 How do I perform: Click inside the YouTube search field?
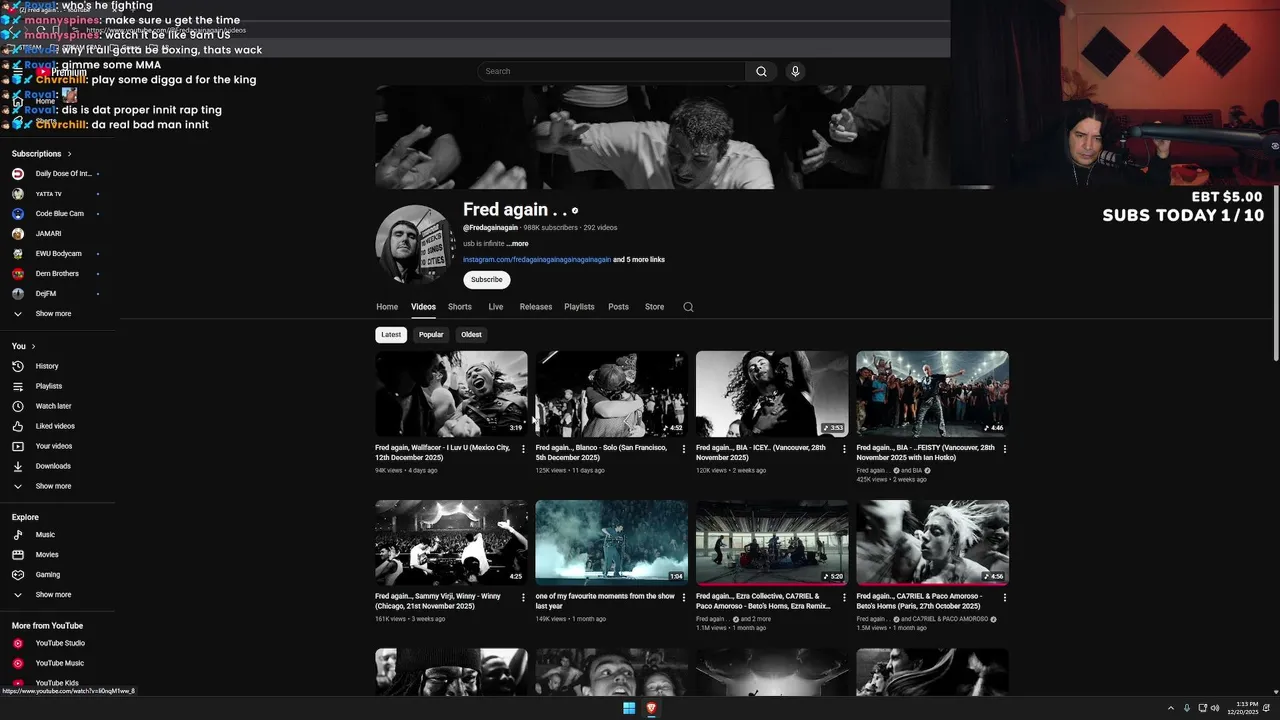click(611, 71)
